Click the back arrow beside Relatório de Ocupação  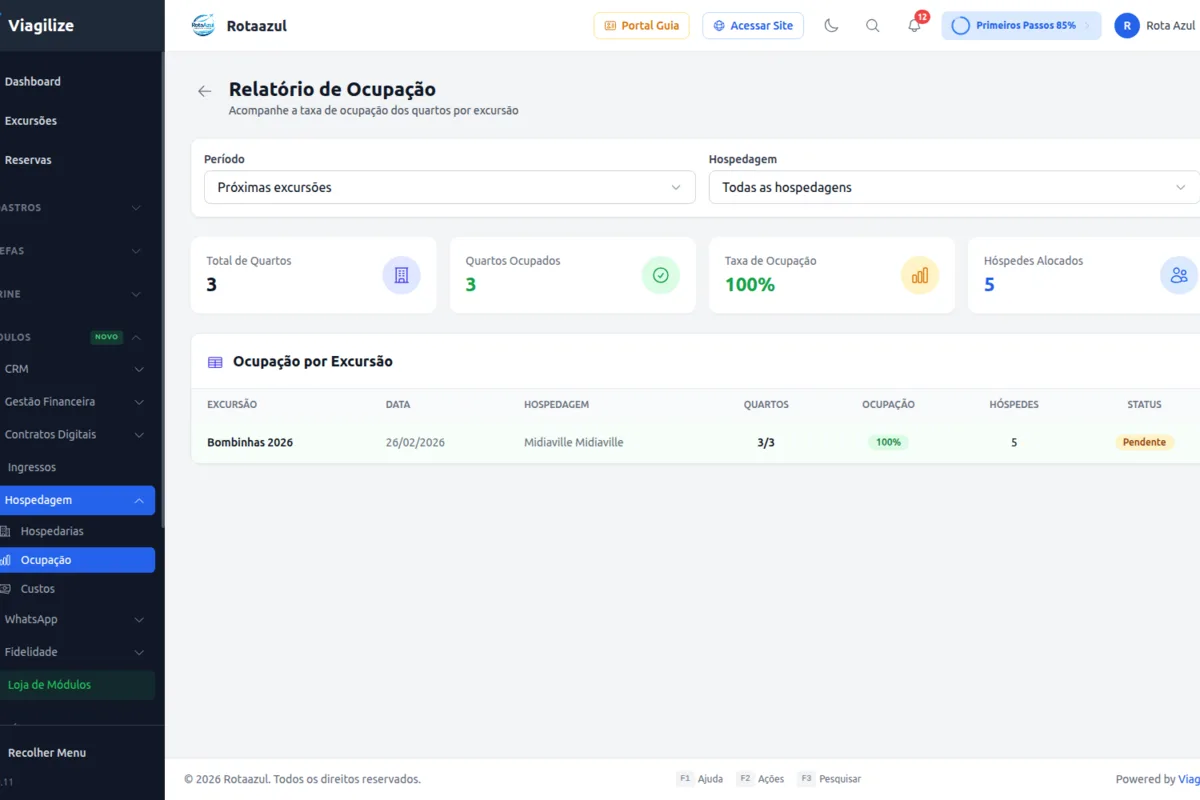coord(205,91)
